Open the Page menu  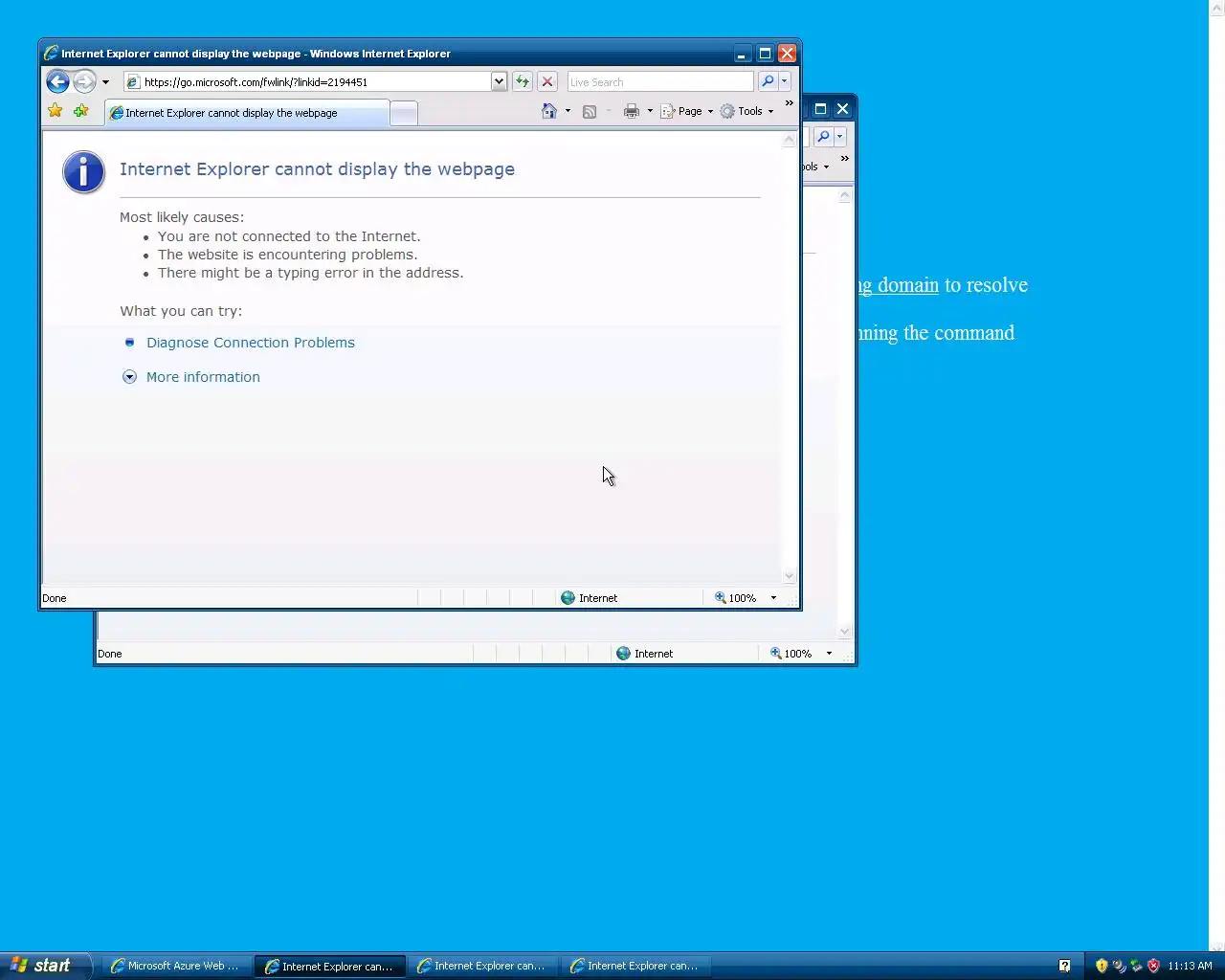coord(687,111)
